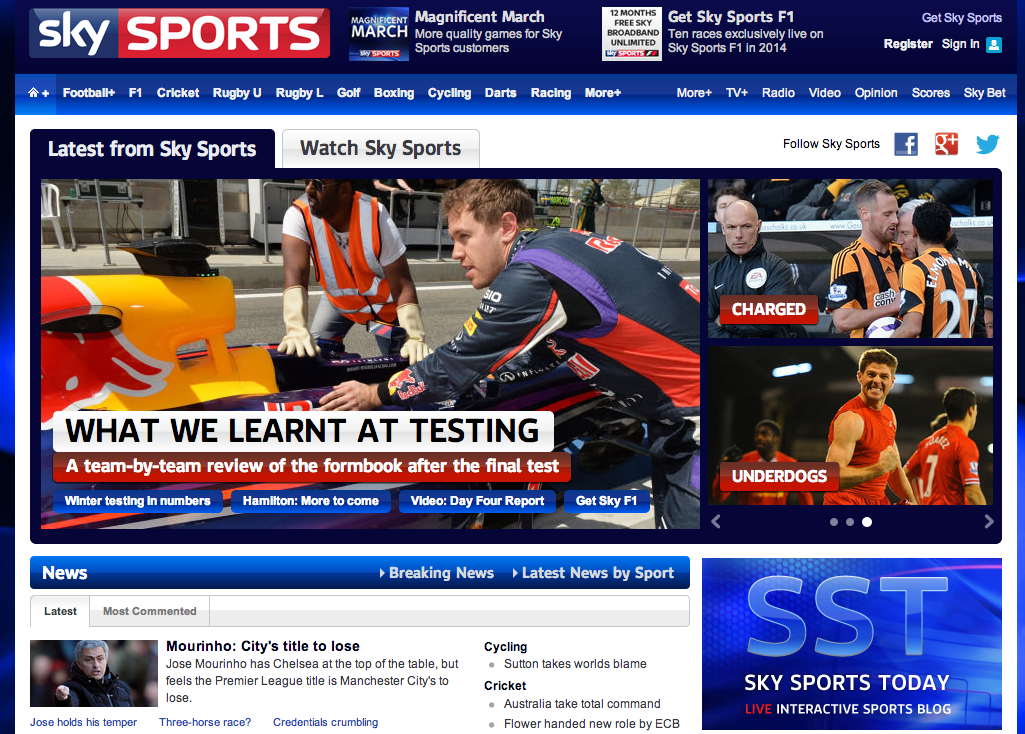Select the first carousel dot

(x=833, y=522)
